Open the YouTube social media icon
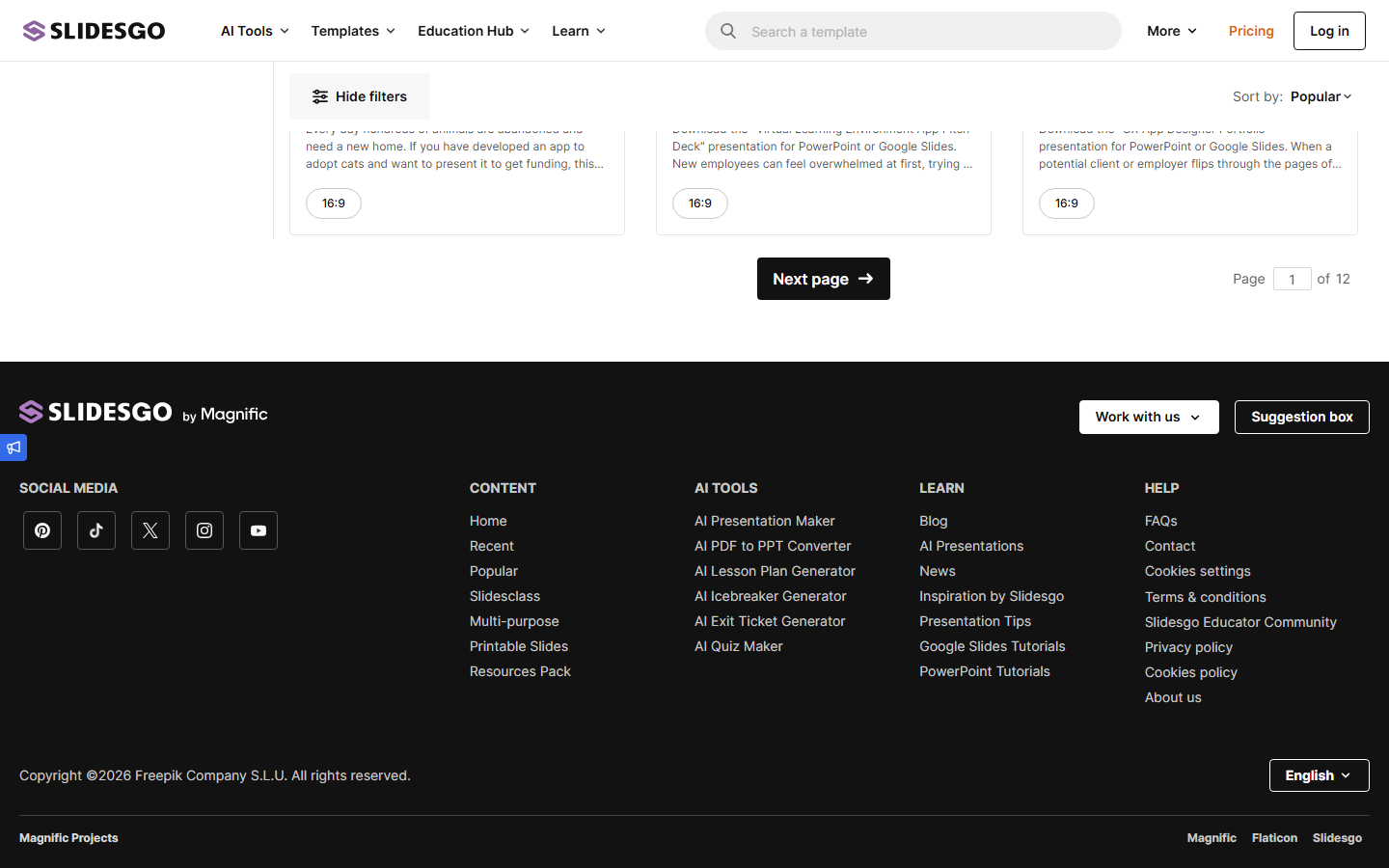The width and height of the screenshot is (1389, 868). (259, 530)
